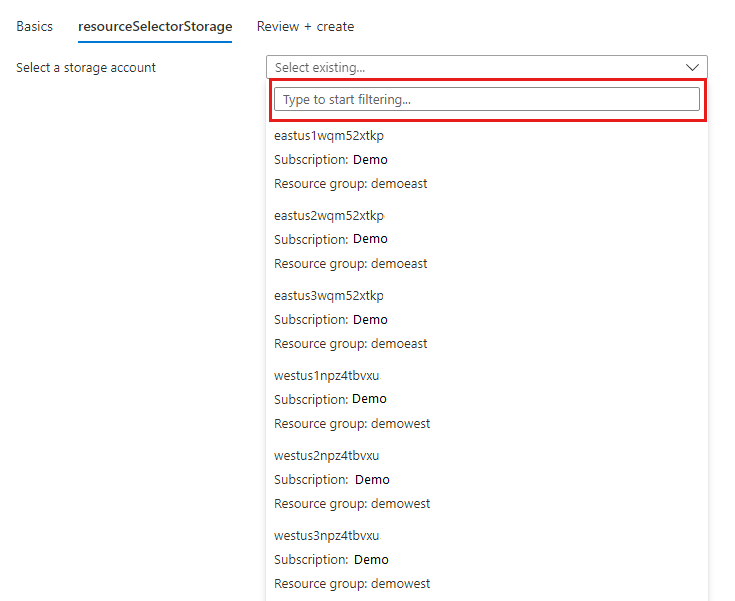735x601 pixels.
Task: Click Resource group demoeast under eastus1wqm52xtkp
Action: (x=351, y=184)
